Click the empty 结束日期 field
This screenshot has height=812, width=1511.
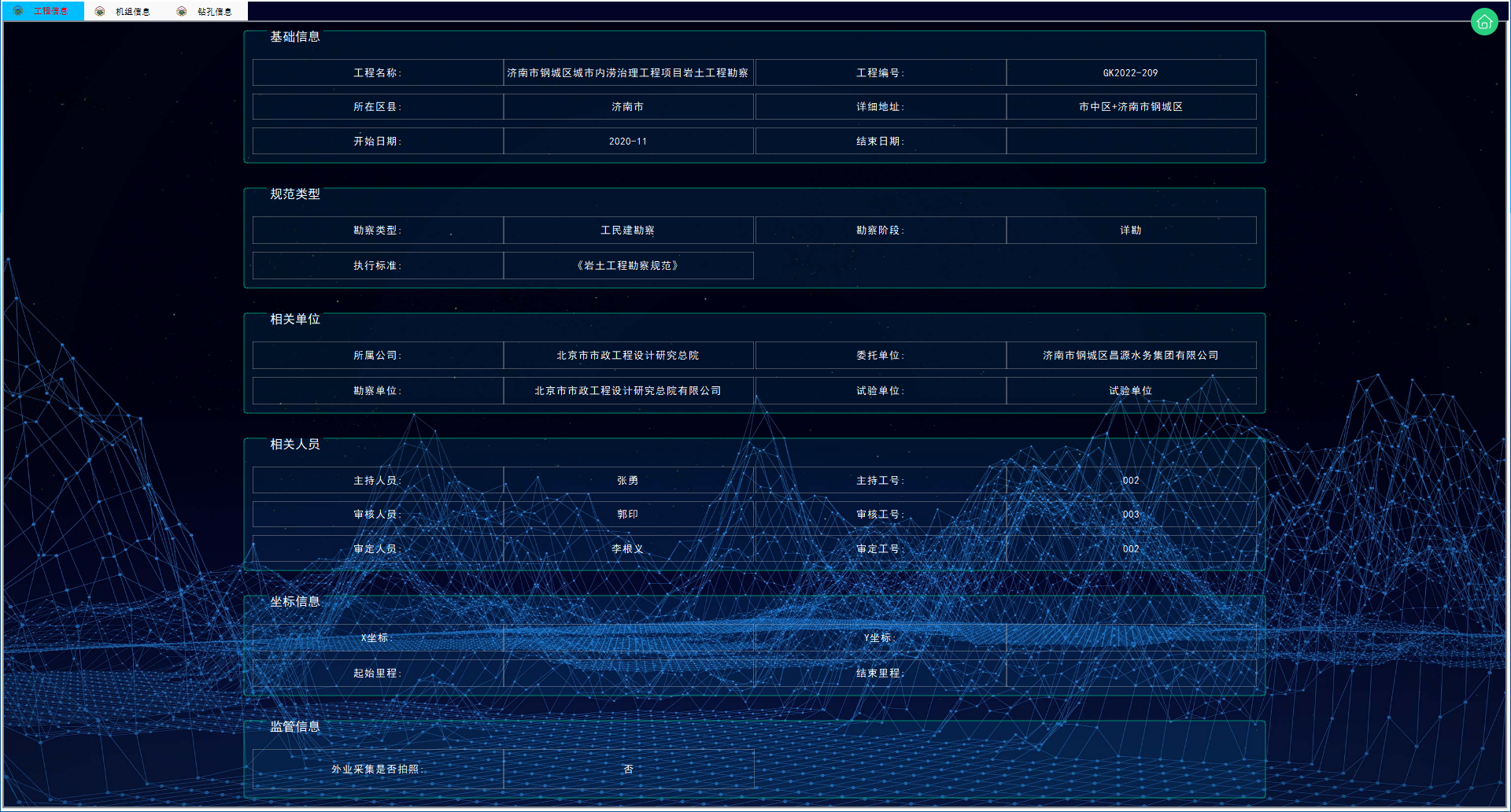[1130, 142]
